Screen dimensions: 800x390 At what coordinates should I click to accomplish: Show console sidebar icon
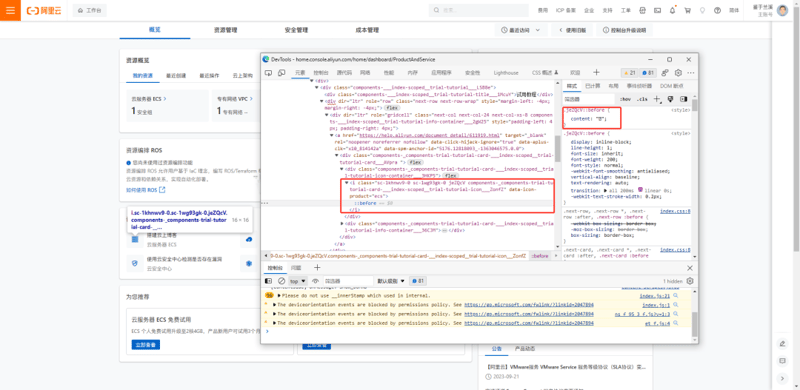tap(268, 281)
